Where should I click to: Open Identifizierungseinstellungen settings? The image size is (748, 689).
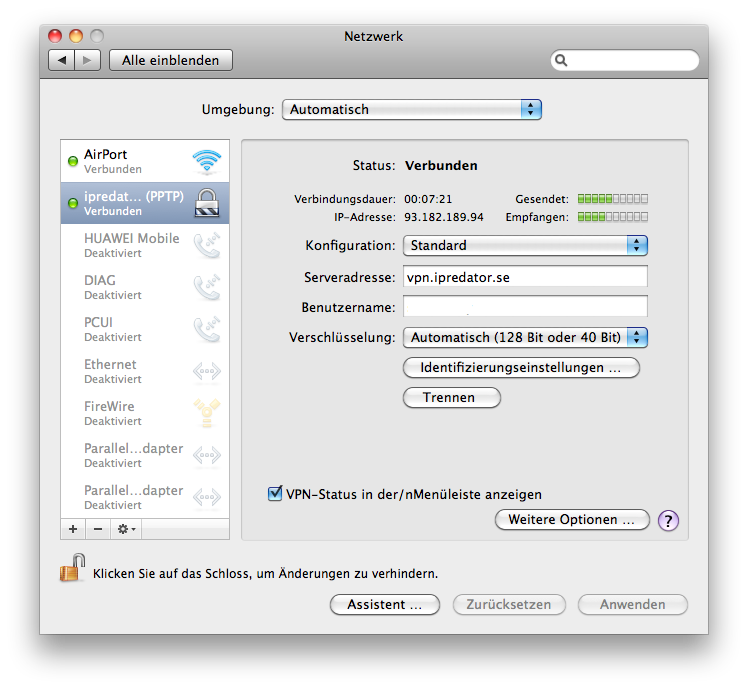click(x=521, y=367)
